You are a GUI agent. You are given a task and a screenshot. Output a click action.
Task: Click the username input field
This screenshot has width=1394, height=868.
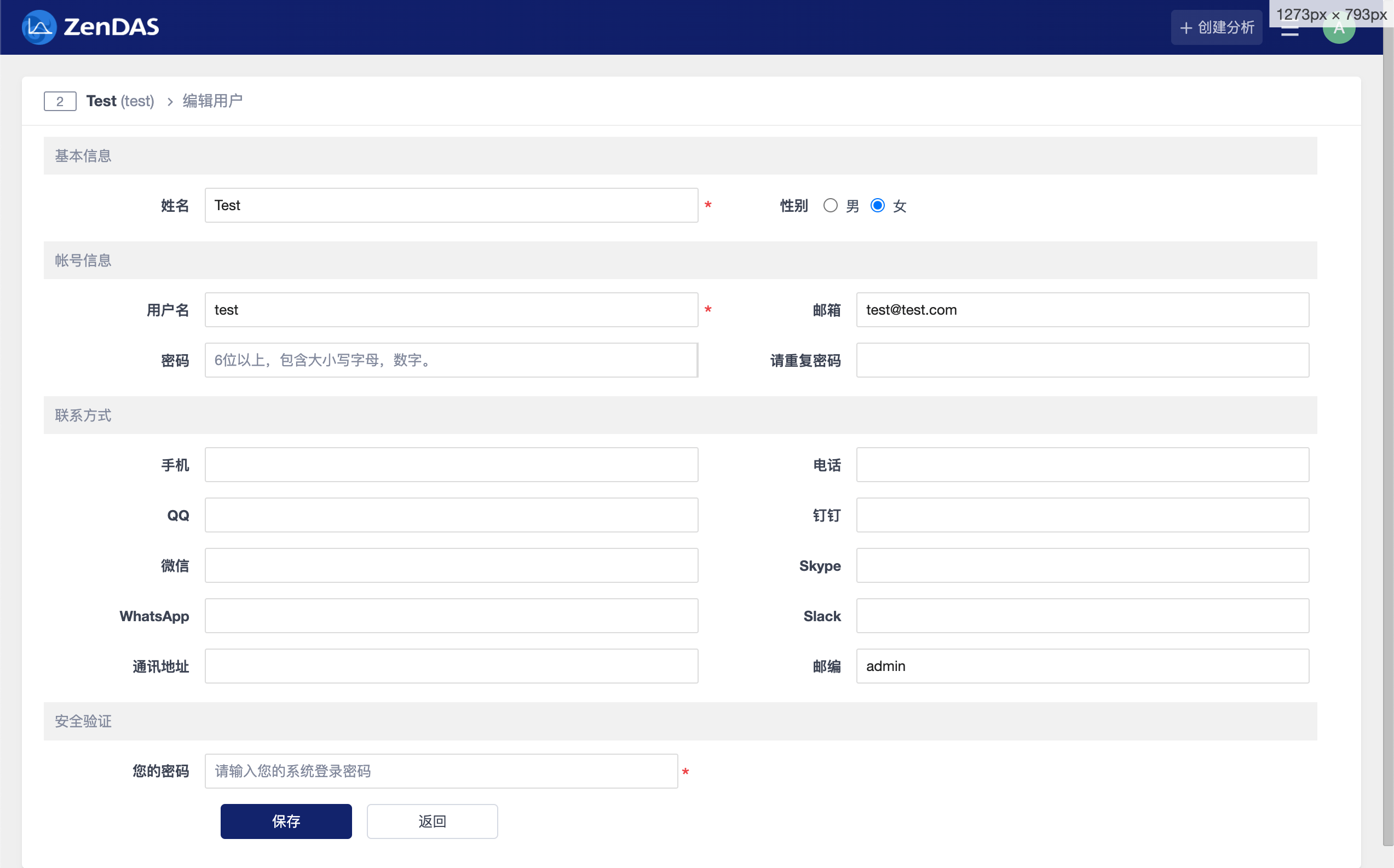click(x=451, y=310)
